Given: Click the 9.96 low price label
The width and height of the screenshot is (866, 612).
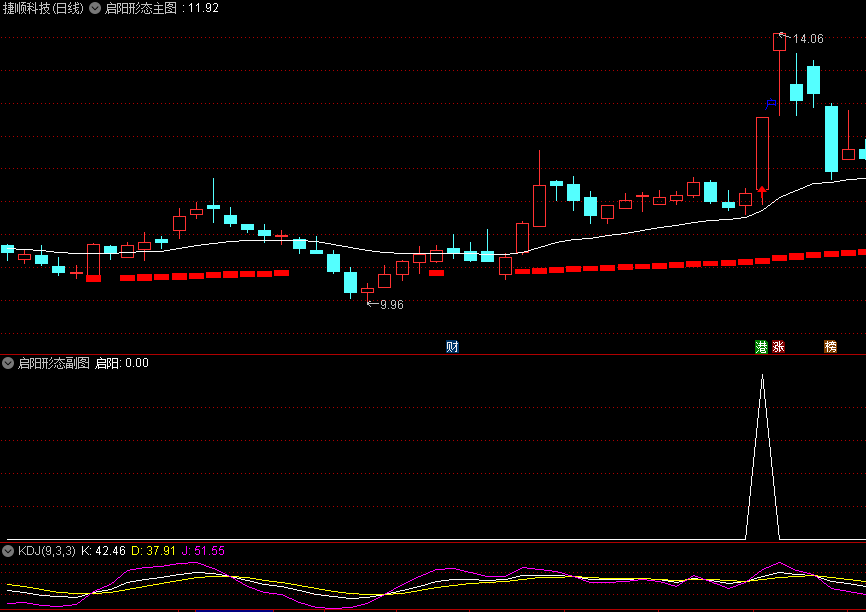Looking at the screenshot, I should click(x=392, y=305).
